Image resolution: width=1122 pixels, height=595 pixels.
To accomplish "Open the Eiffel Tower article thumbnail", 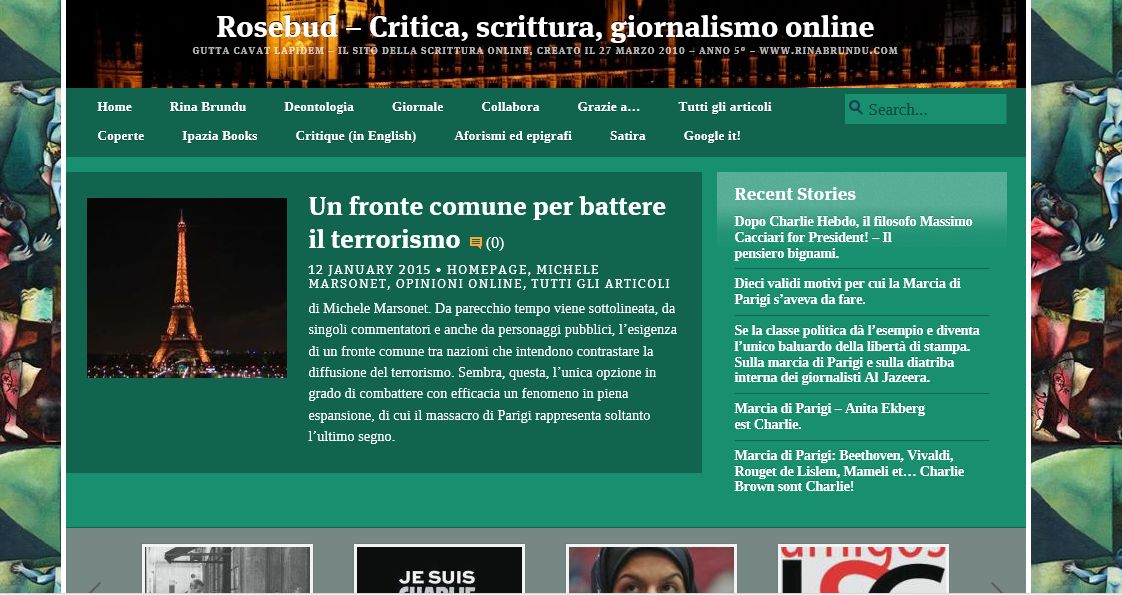I will point(187,288).
